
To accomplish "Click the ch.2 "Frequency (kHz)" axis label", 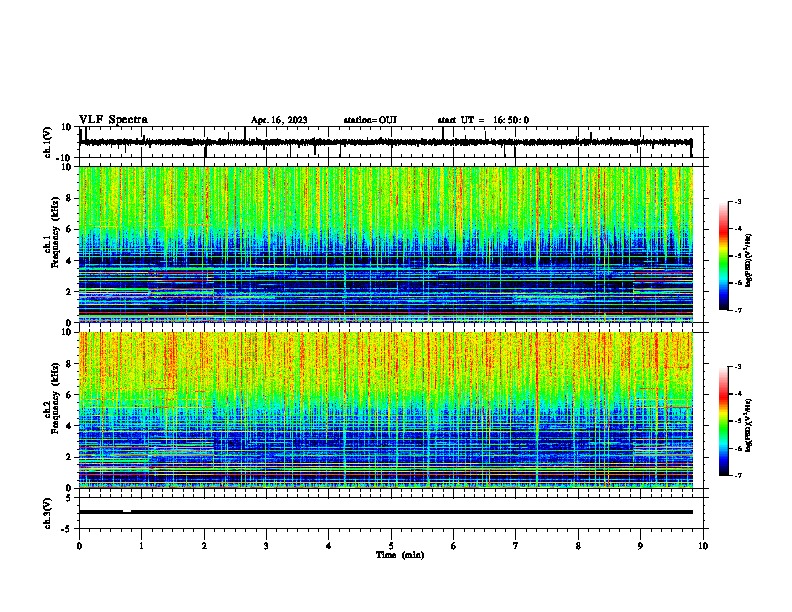I will (55, 398).
